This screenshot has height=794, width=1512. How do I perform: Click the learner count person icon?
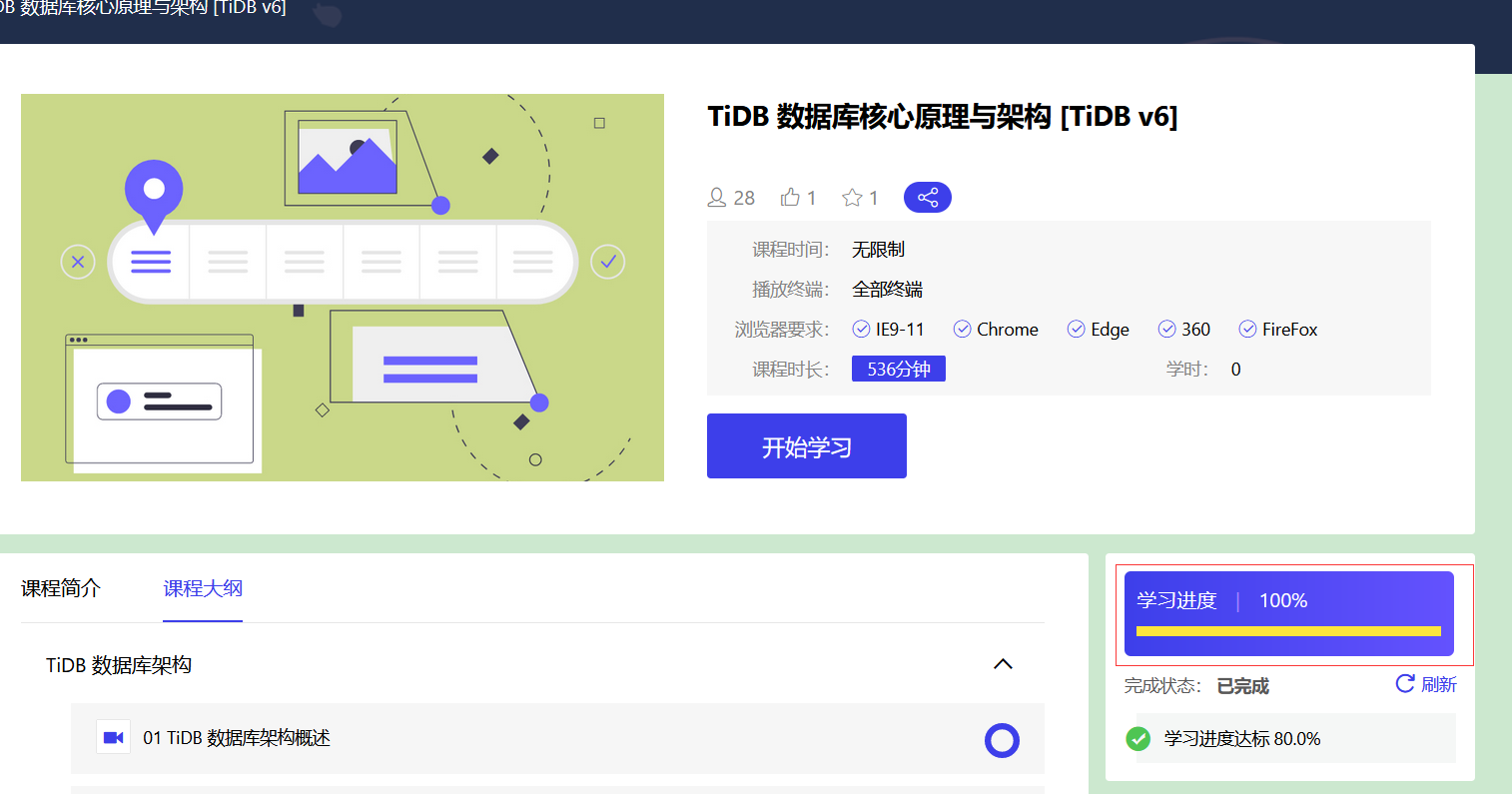tap(717, 197)
